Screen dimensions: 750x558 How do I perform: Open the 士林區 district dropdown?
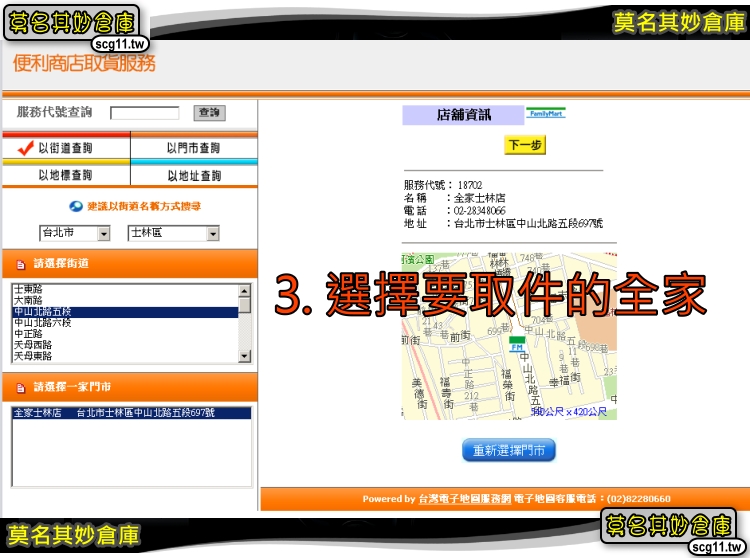173,233
